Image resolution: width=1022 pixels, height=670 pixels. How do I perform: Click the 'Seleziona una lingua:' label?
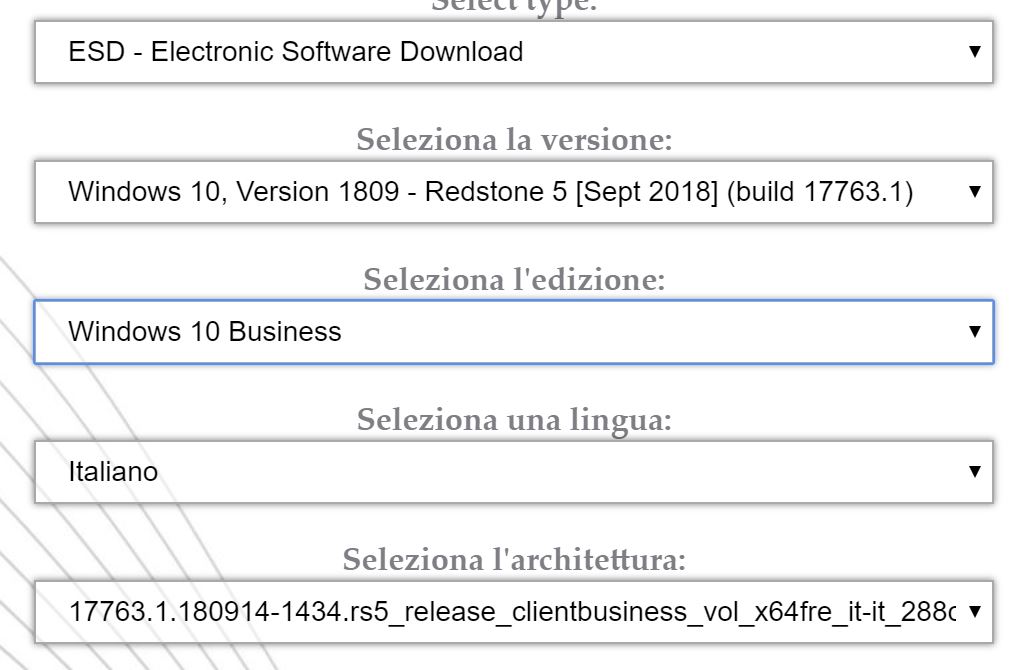pos(514,420)
